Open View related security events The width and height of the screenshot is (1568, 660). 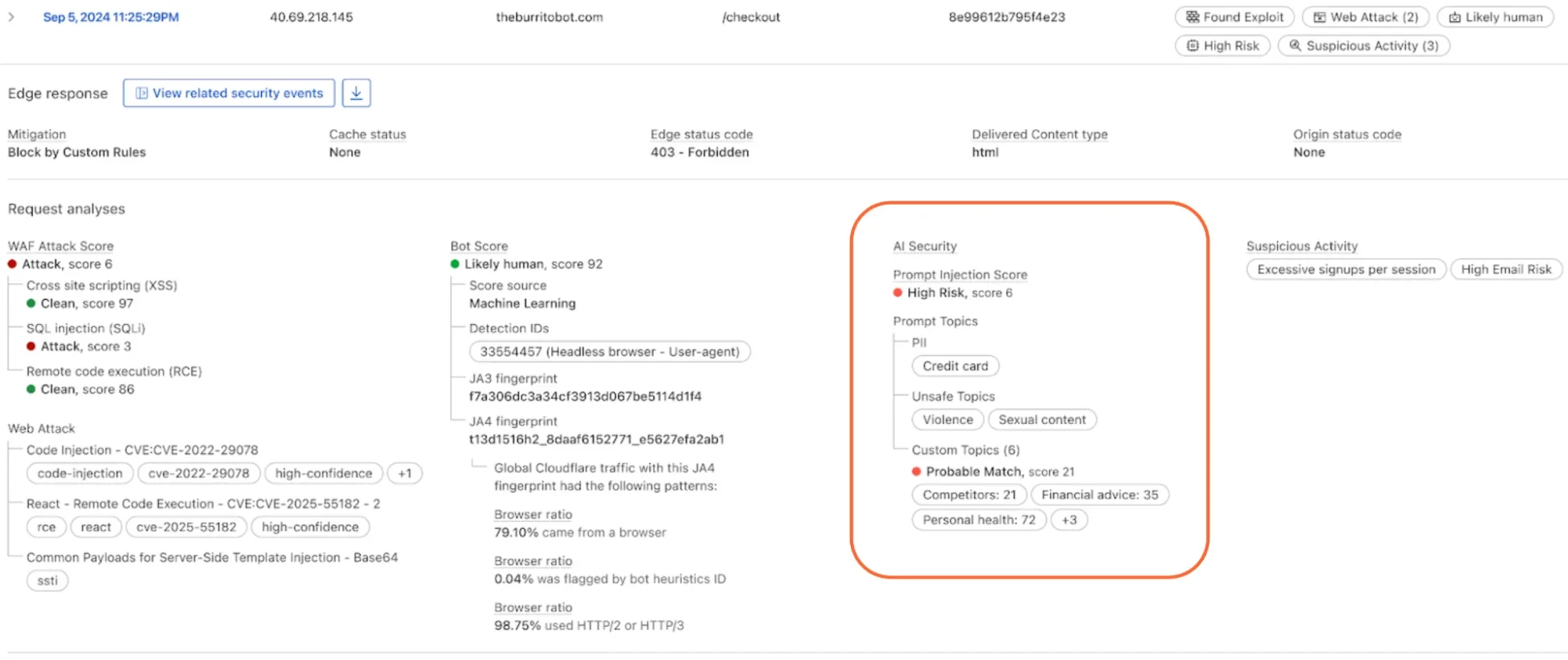[x=228, y=93]
